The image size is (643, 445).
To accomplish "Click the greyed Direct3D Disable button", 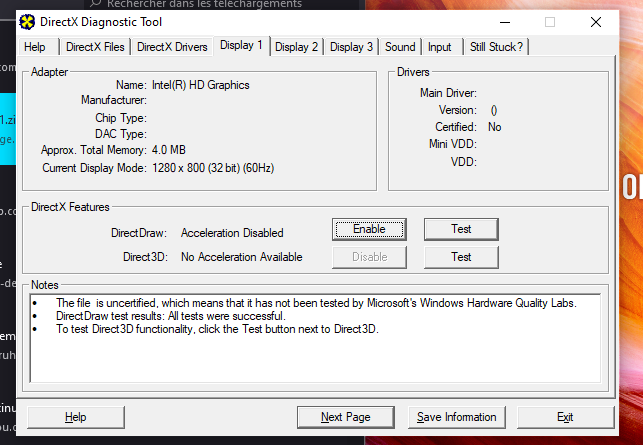I will click(369, 257).
